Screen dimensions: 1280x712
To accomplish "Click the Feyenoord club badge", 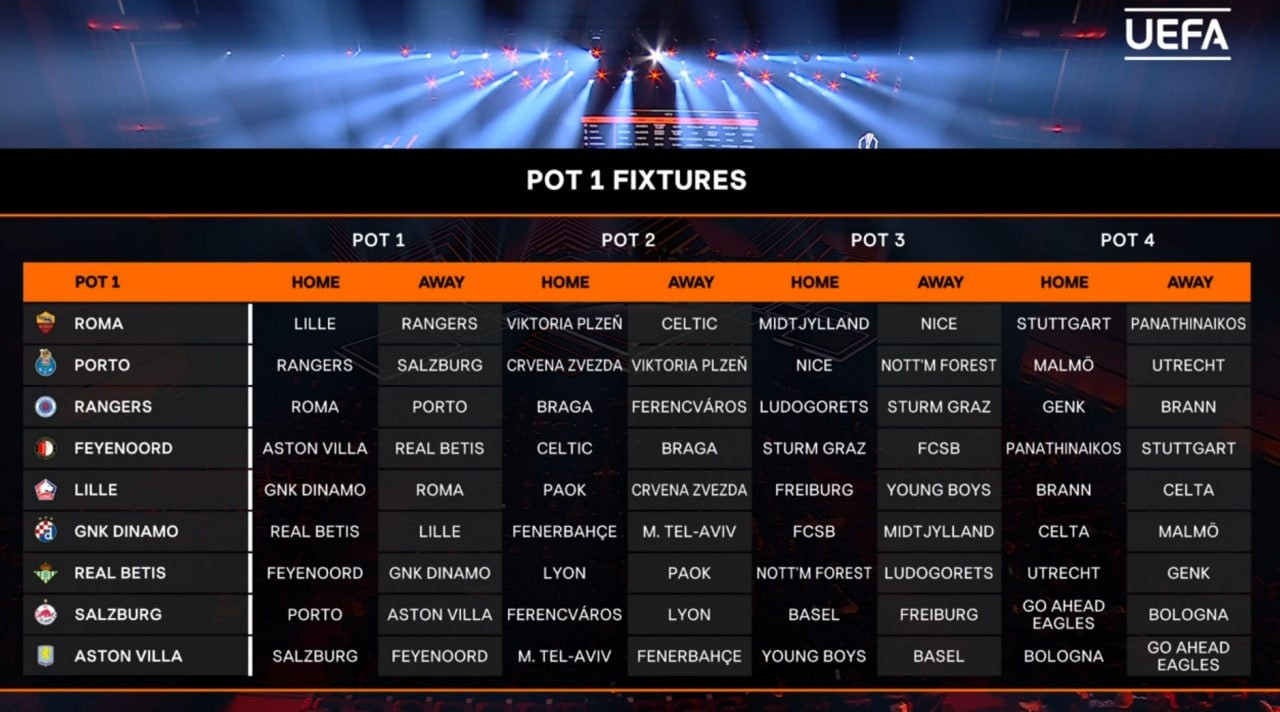I will (x=46, y=448).
